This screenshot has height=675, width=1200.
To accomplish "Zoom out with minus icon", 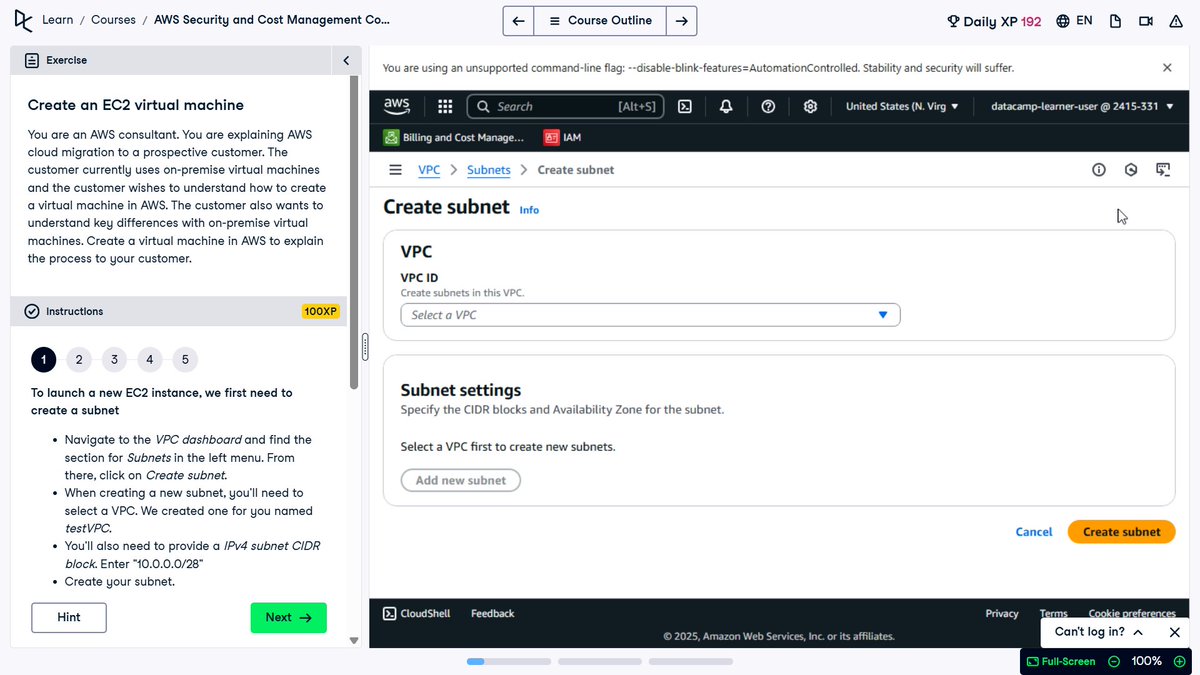I will 1114,661.
